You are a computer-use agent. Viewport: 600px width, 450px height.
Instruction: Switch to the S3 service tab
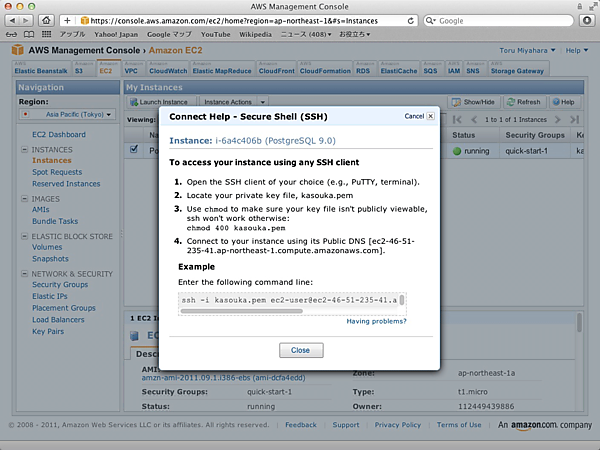tap(83, 68)
